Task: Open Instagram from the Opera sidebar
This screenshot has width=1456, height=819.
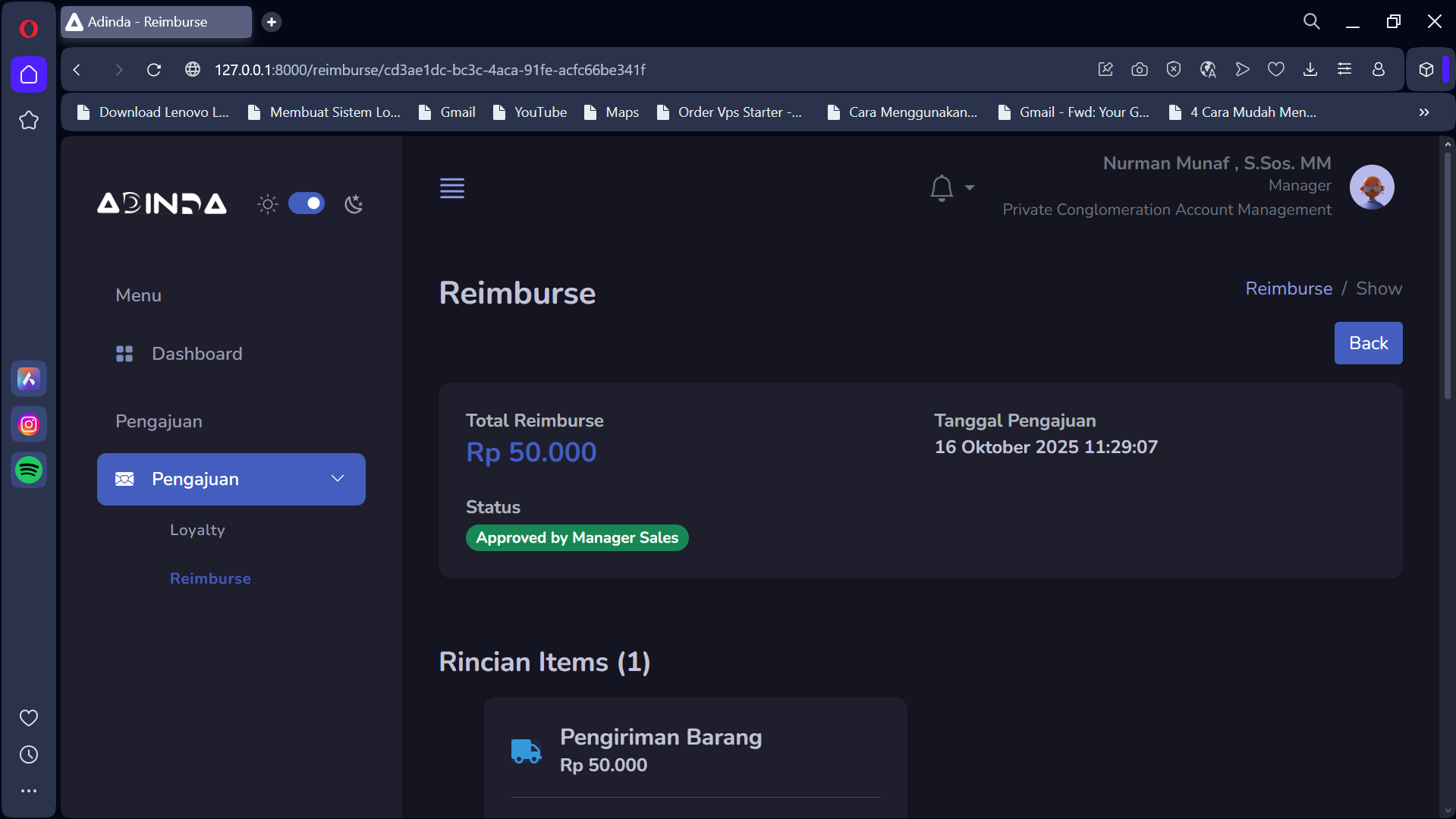Action: click(29, 424)
